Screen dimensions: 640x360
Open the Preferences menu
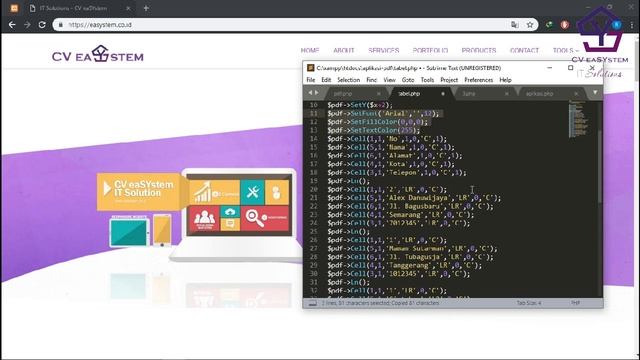point(479,80)
